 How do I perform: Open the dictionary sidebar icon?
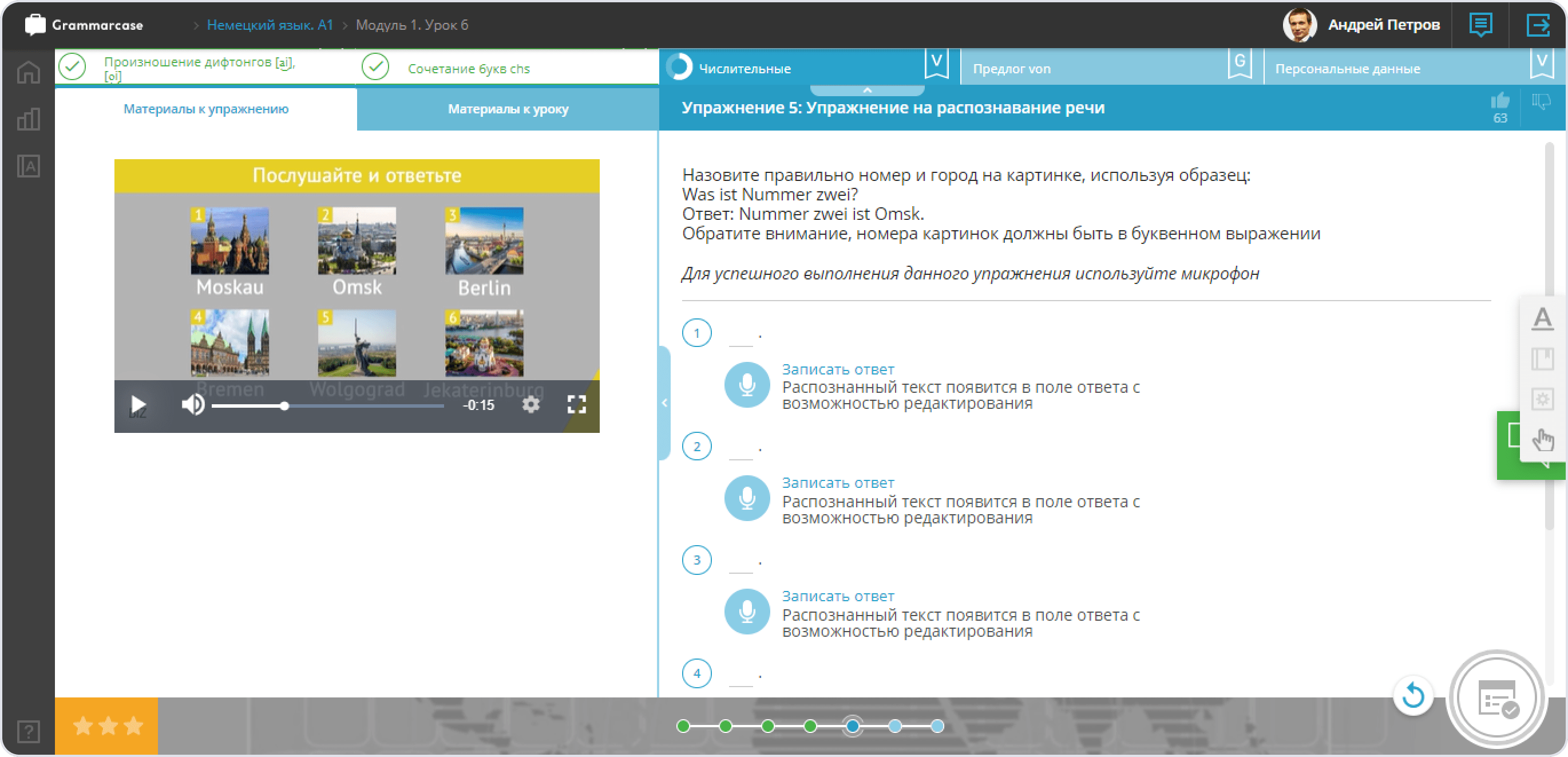(x=29, y=165)
